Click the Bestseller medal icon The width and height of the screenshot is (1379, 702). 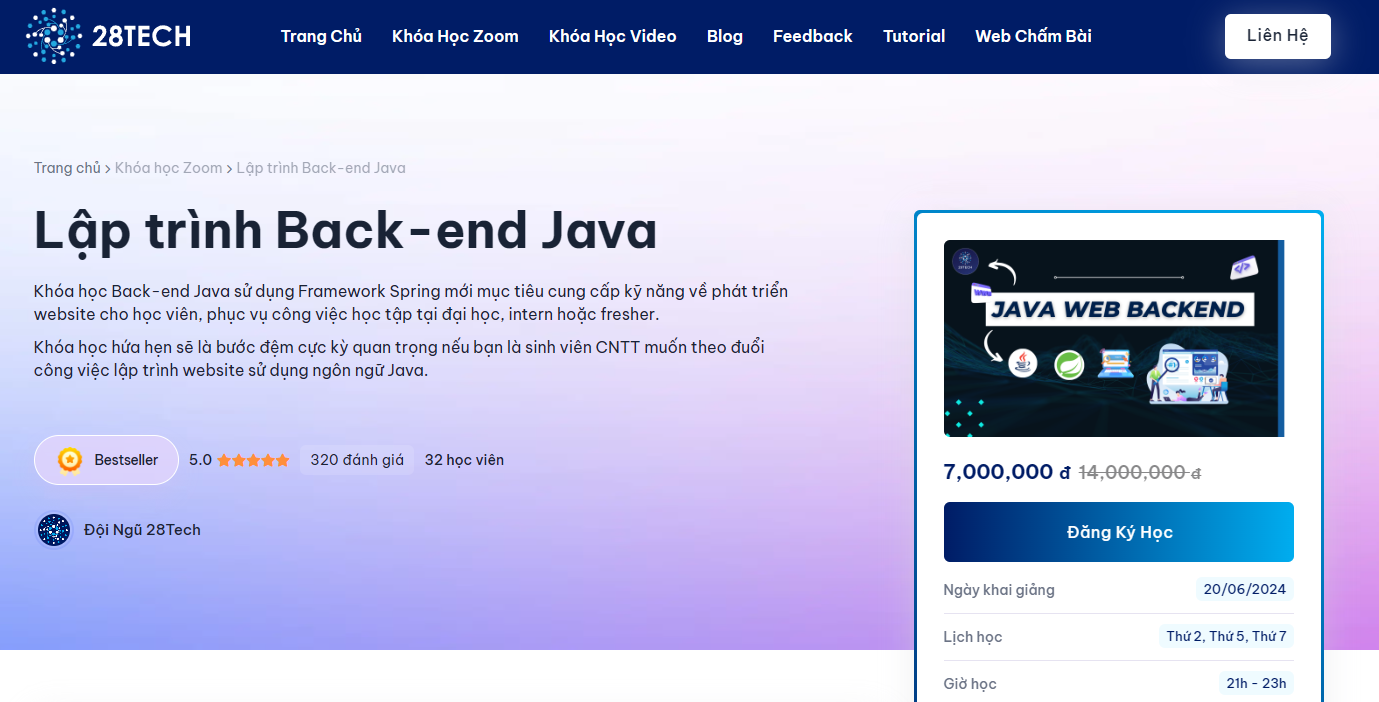tap(68, 459)
